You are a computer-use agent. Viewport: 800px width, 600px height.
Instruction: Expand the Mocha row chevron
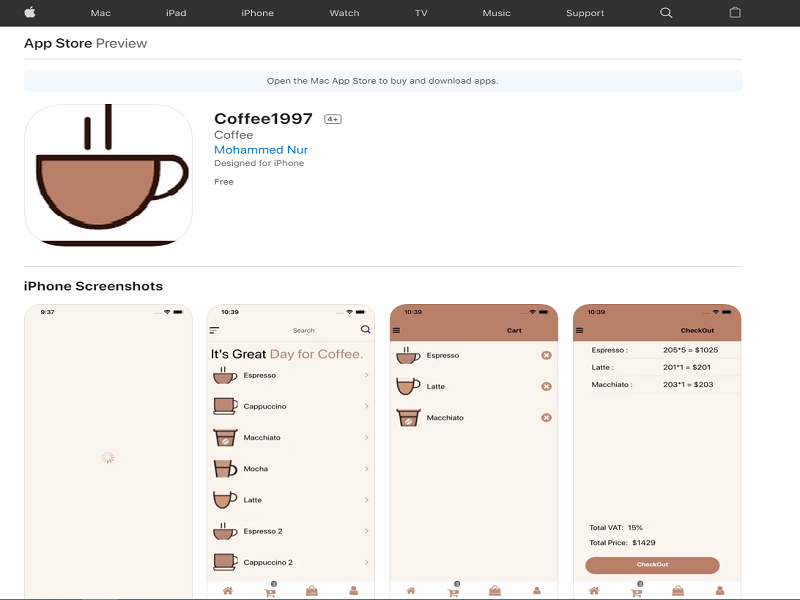coord(366,468)
